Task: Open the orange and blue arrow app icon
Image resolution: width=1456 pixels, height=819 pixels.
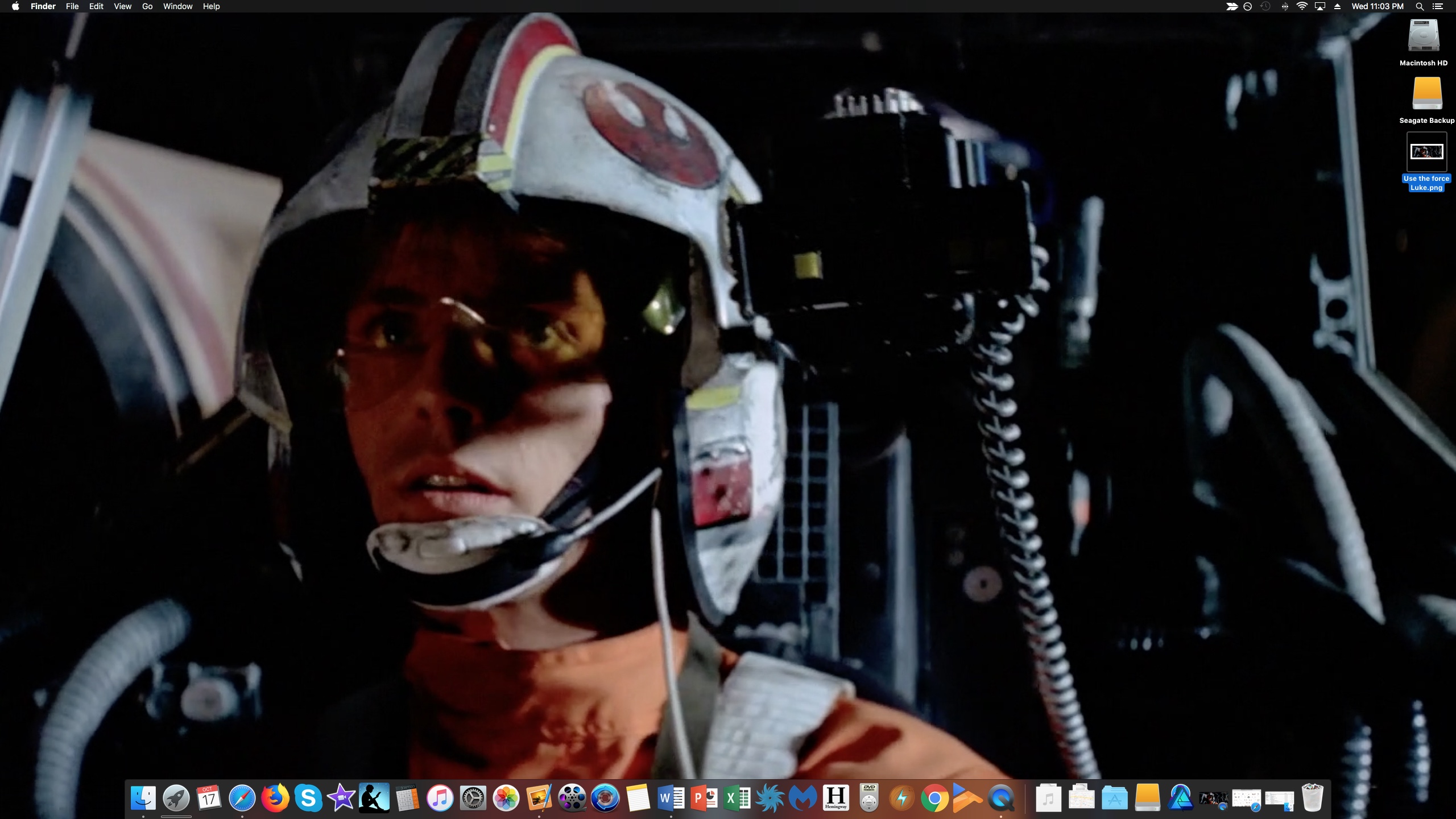Action: 968,798
